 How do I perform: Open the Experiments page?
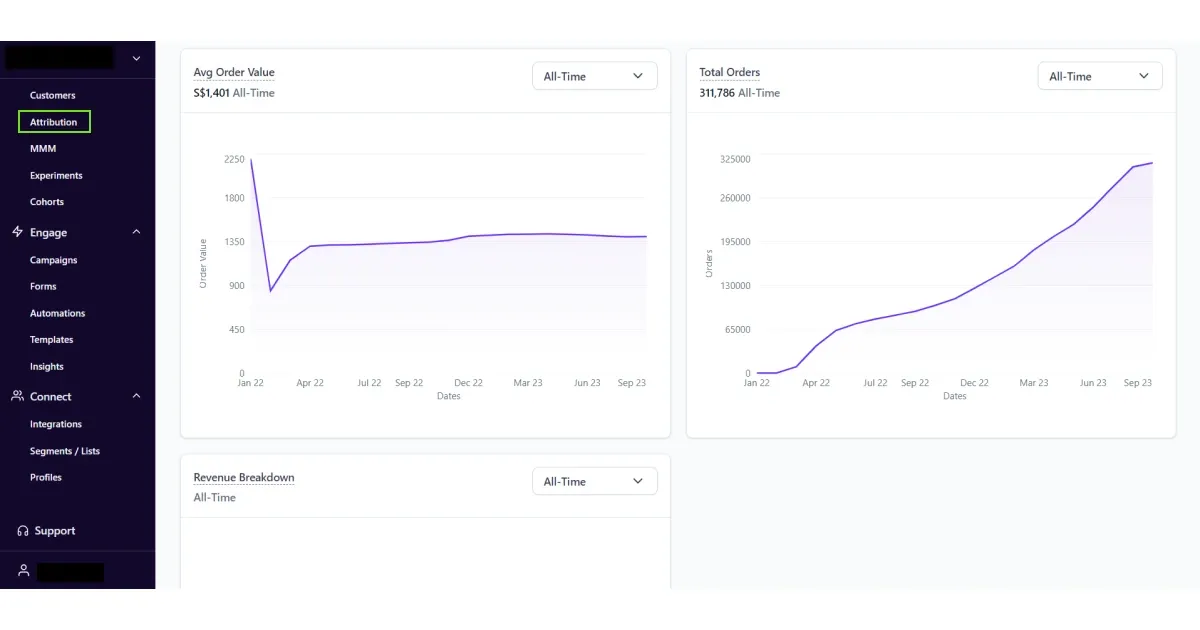pyautogui.click(x=56, y=175)
